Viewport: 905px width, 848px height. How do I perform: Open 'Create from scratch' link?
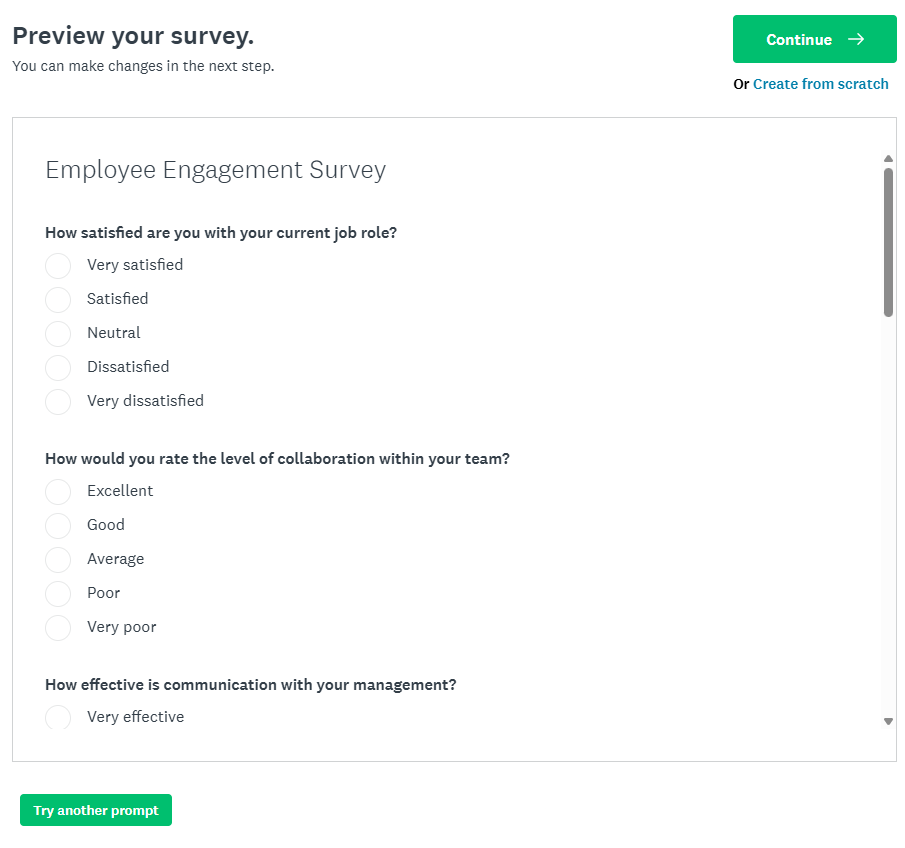click(x=820, y=84)
